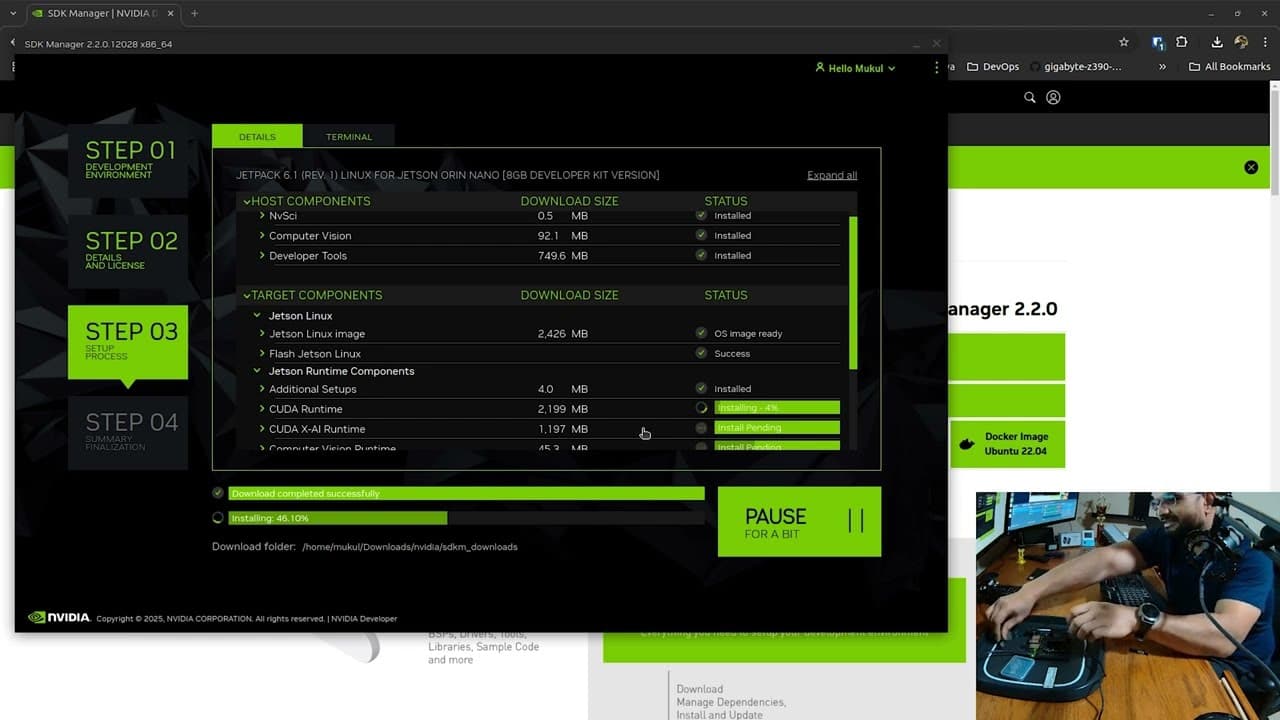Click the blue extension icon in Chrome toolbar
Image resolution: width=1280 pixels, height=720 pixels.
1158,42
